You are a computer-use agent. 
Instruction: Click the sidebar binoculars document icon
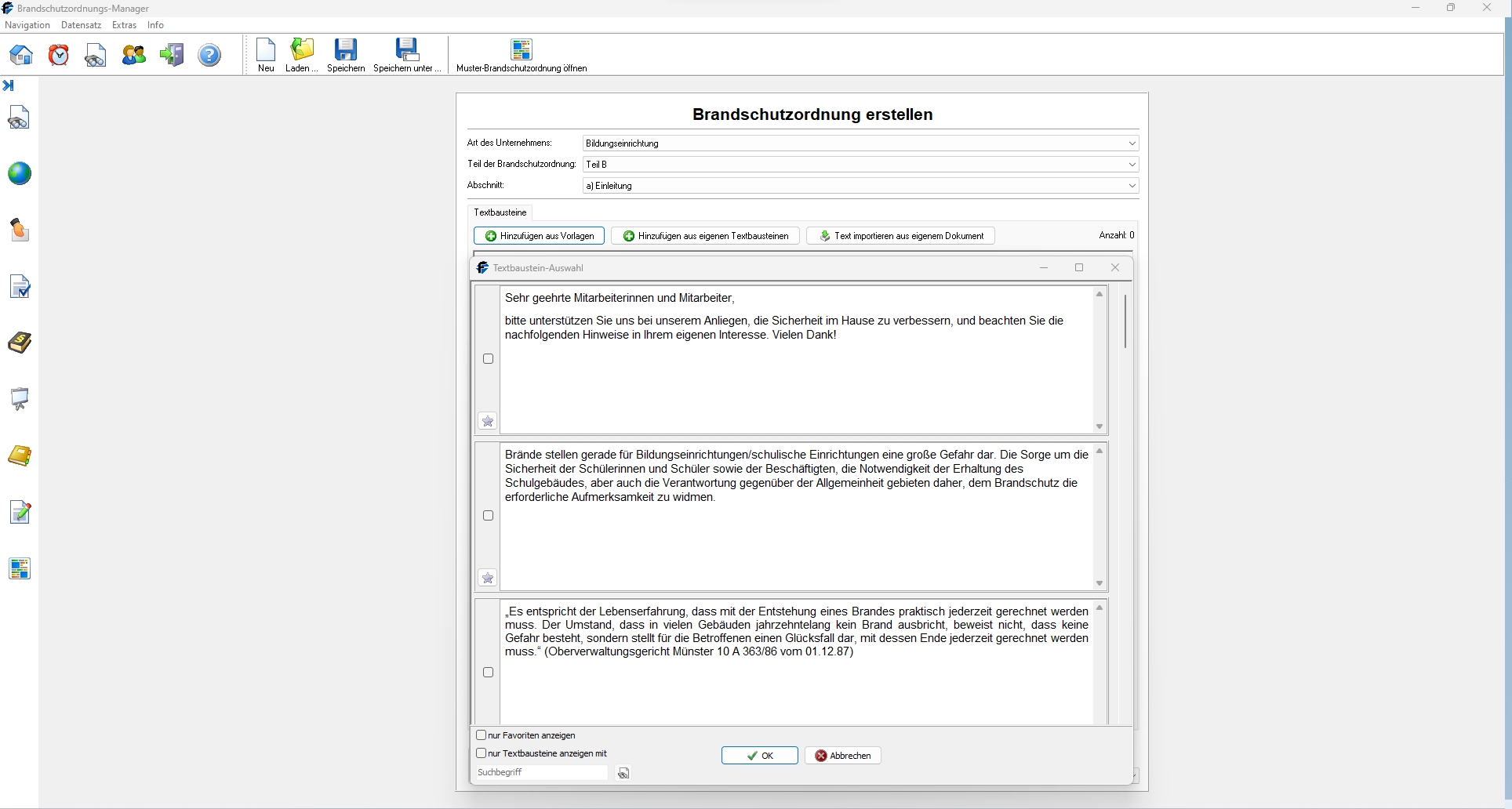tap(20, 118)
